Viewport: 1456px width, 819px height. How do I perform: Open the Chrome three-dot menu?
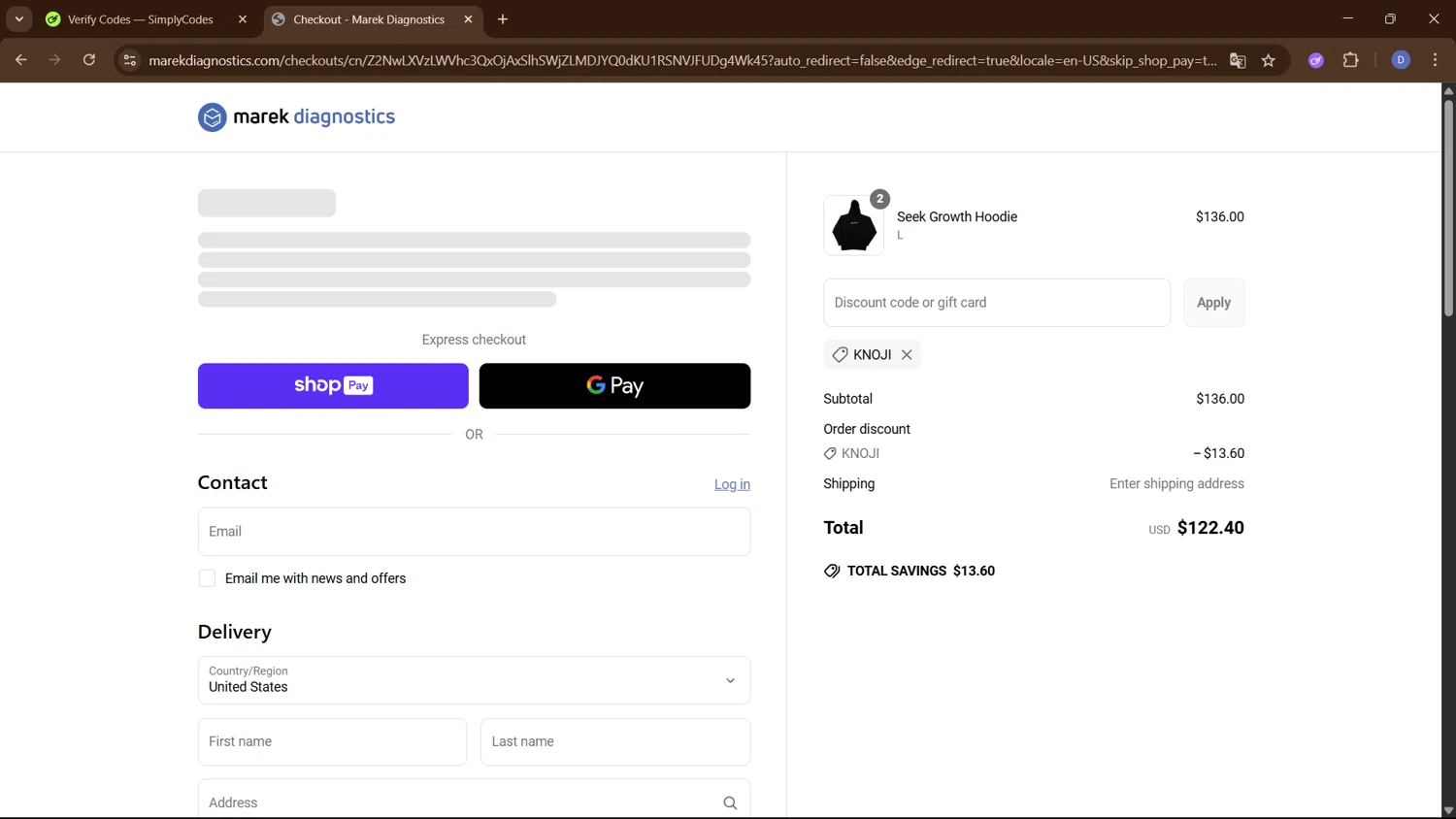tap(1435, 60)
